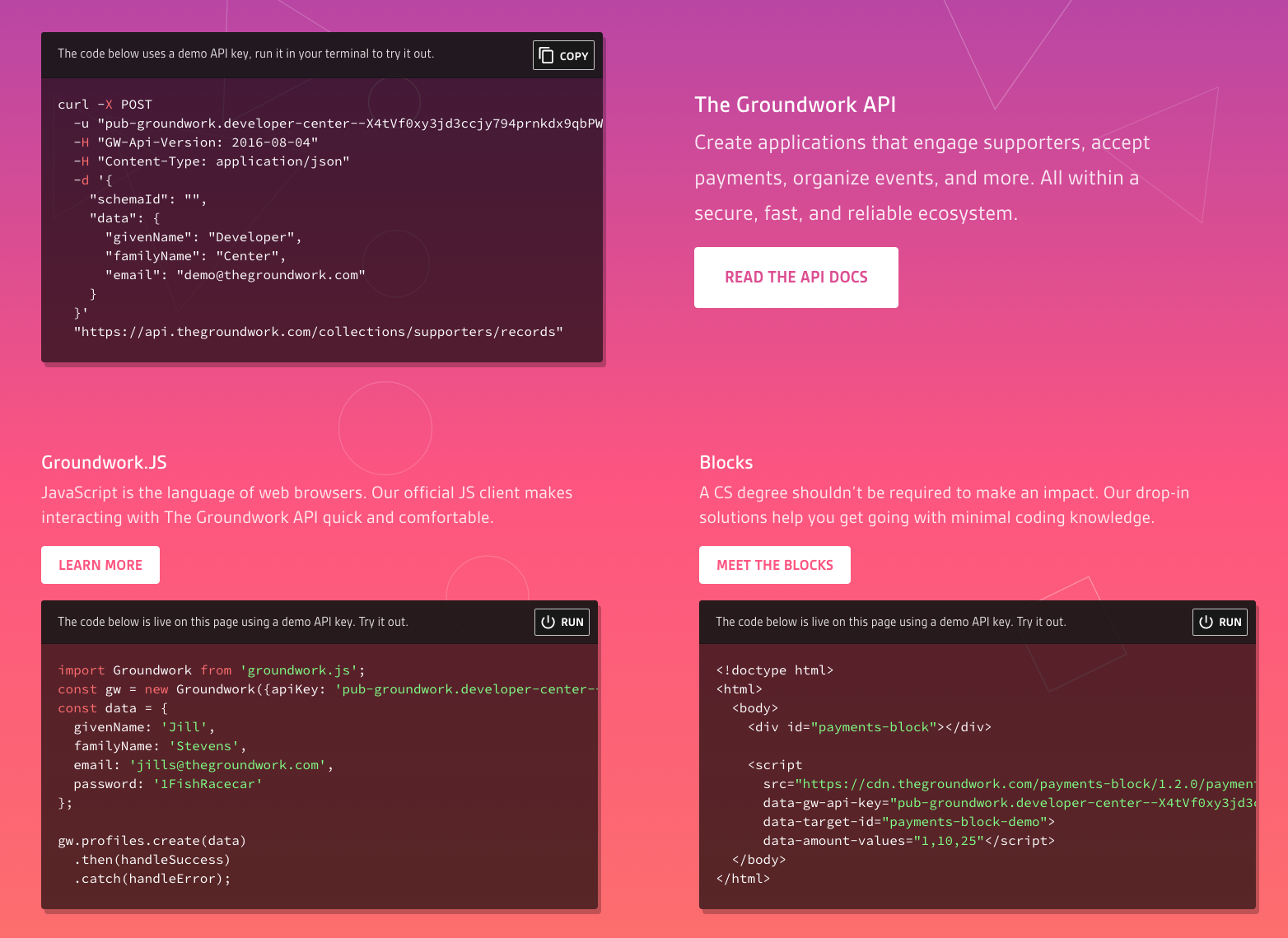The image size is (1288, 938).
Task: Click the "schemaId": "" line
Action: coord(148,199)
